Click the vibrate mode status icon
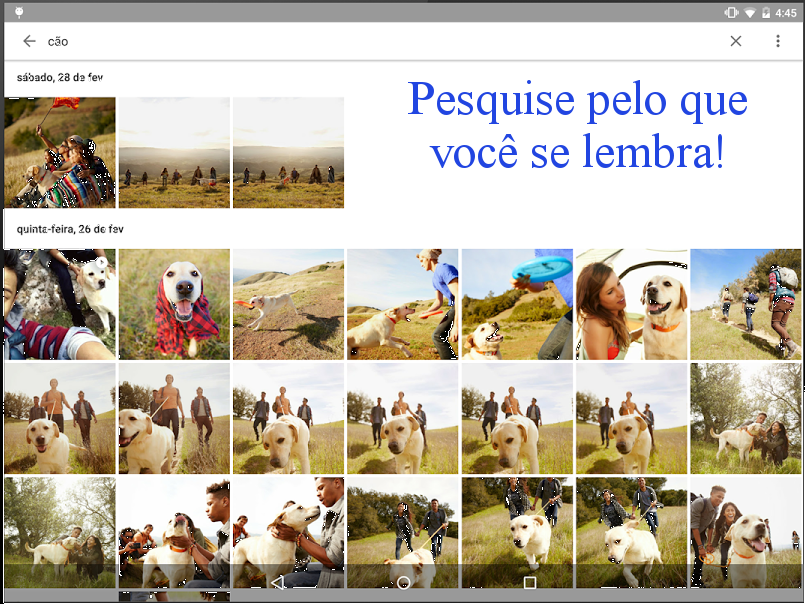Viewport: 805px width, 604px height. tap(731, 12)
